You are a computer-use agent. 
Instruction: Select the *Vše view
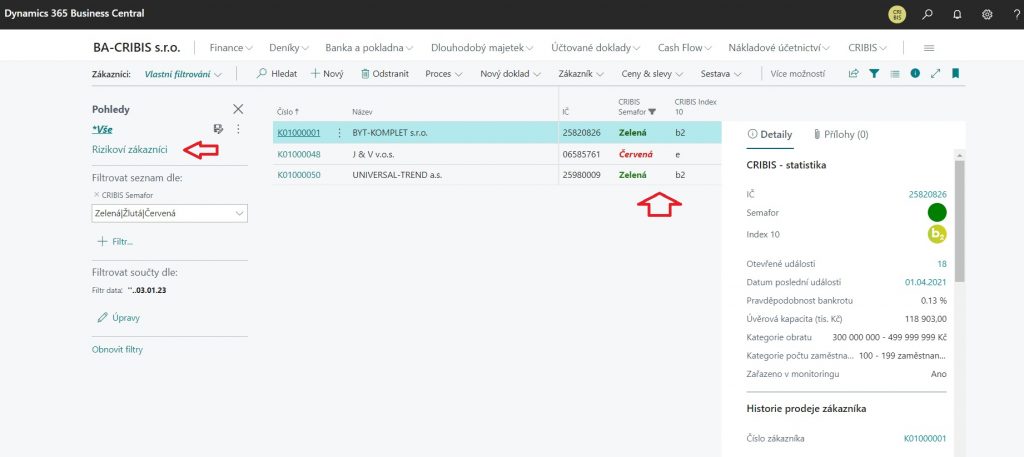102,129
